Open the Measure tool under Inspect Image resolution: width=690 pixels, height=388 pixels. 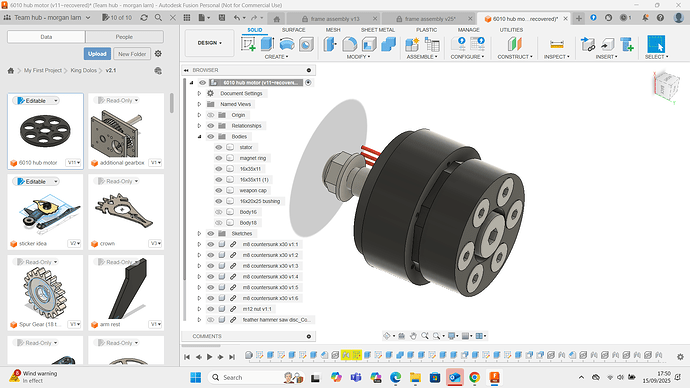tap(557, 44)
